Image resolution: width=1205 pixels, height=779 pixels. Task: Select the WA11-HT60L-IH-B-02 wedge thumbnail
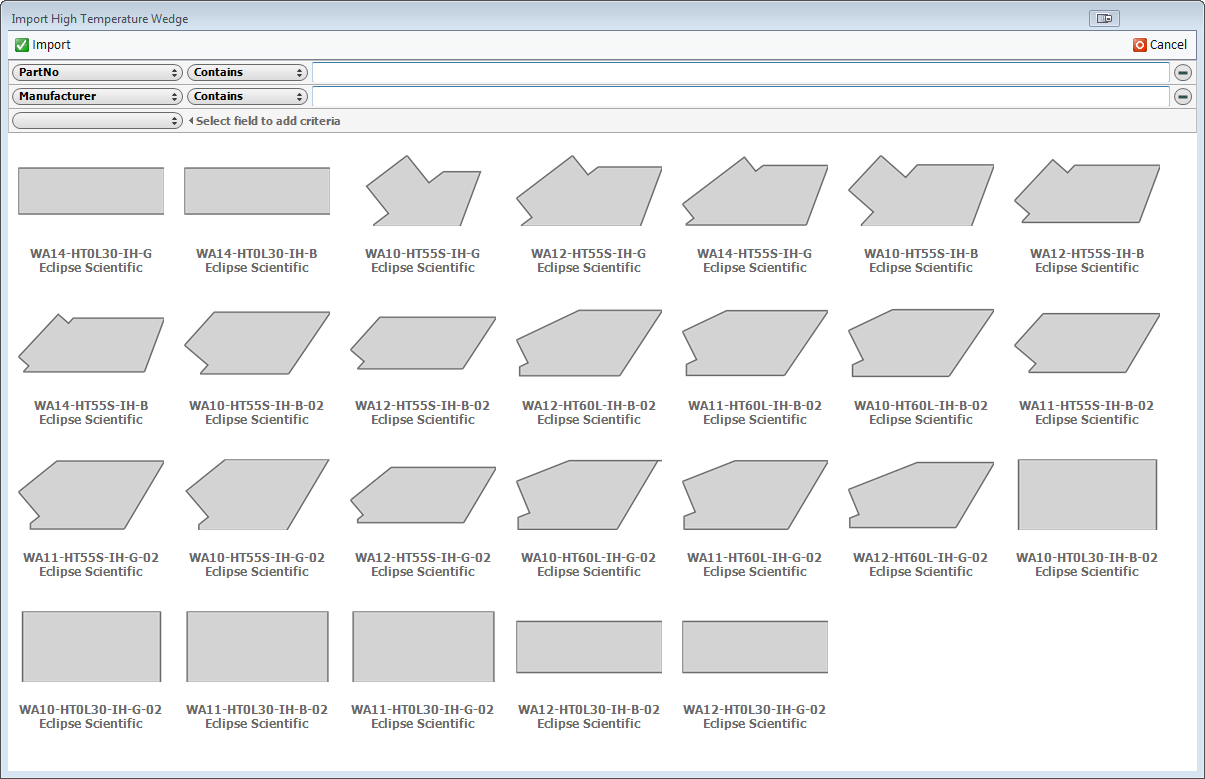[755, 343]
